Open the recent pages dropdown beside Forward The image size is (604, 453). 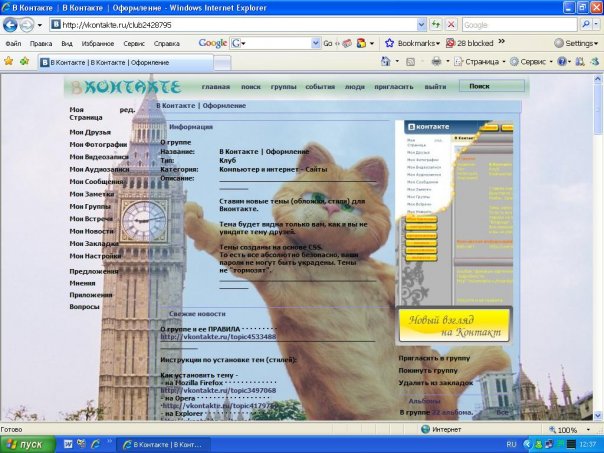[x=40, y=25]
